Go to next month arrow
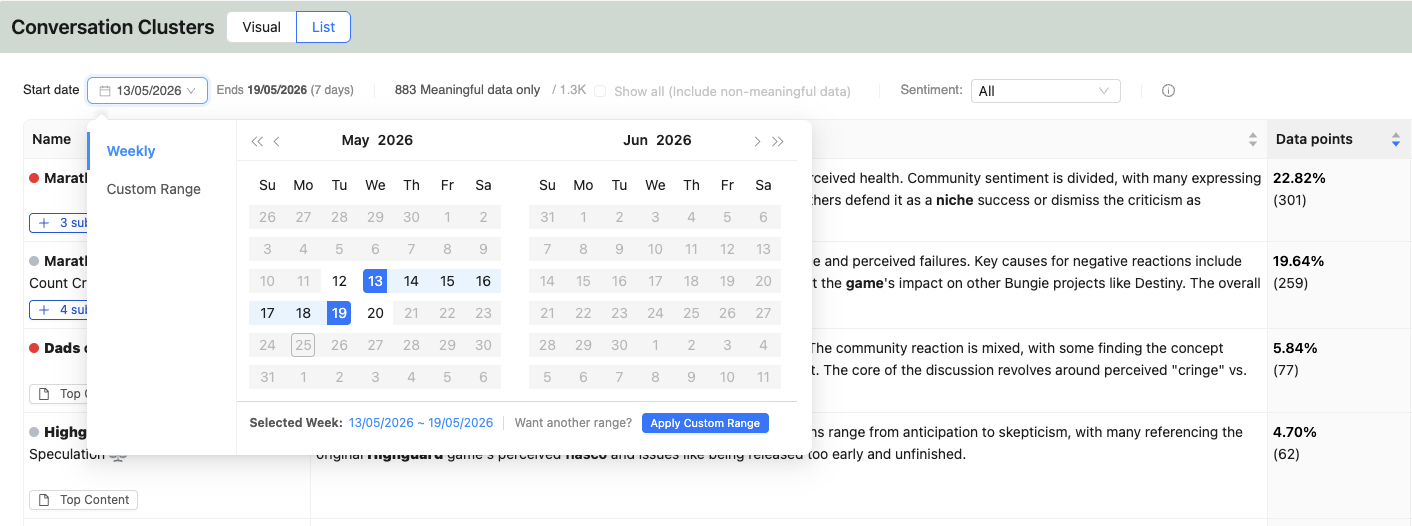 point(757,141)
